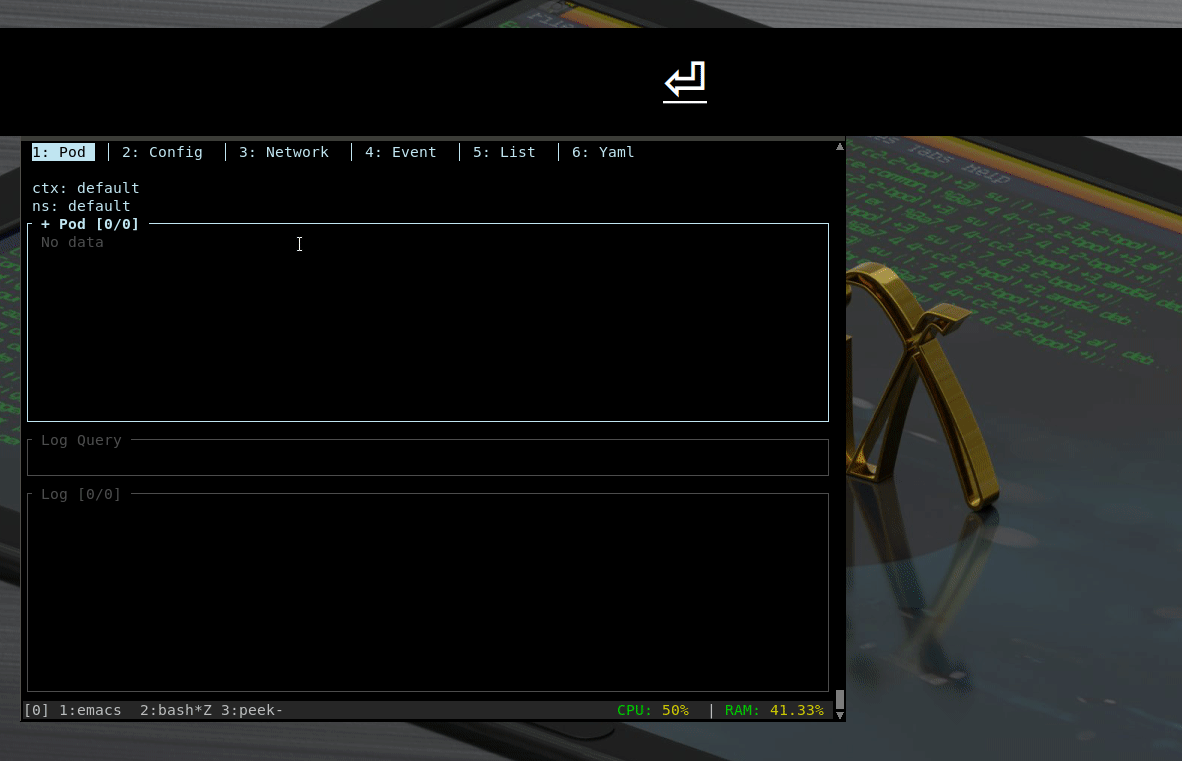This screenshot has height=761, width=1182.
Task: Click the scrollbar up arrow
Action: coord(839,145)
